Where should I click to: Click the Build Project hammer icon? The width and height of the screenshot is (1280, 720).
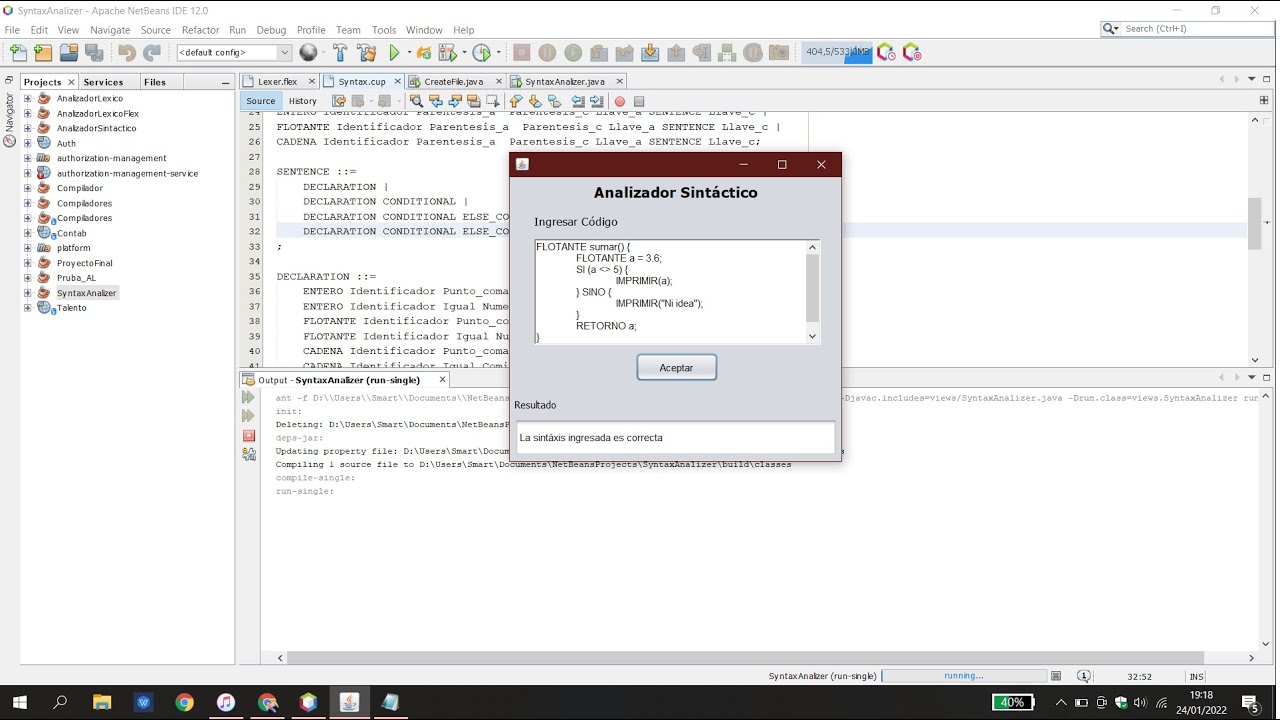(340, 53)
